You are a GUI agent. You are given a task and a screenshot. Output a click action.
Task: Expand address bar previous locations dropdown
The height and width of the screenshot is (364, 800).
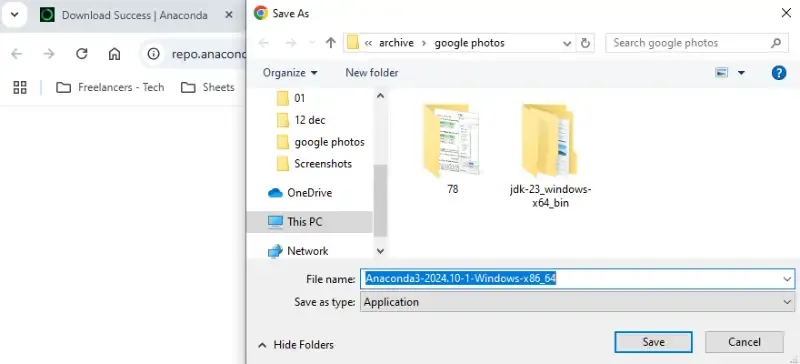(x=567, y=43)
